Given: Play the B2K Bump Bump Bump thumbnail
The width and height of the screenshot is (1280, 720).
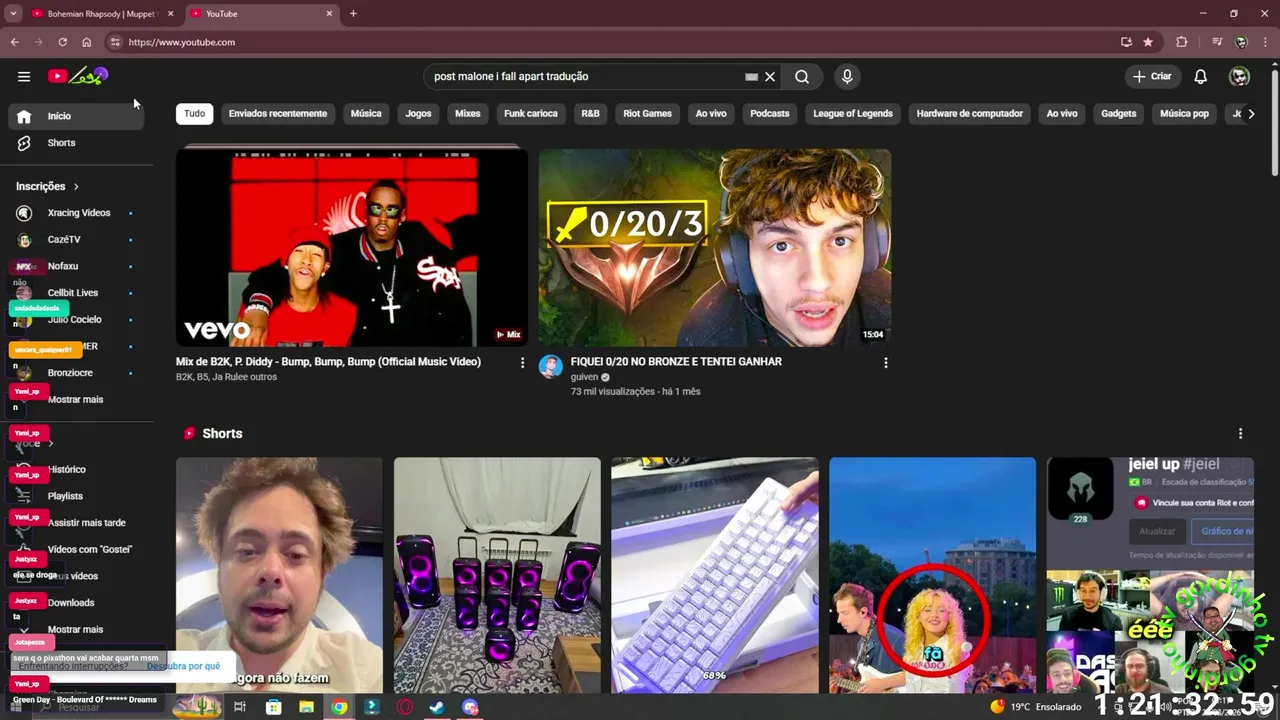Looking at the screenshot, I should click(352, 248).
